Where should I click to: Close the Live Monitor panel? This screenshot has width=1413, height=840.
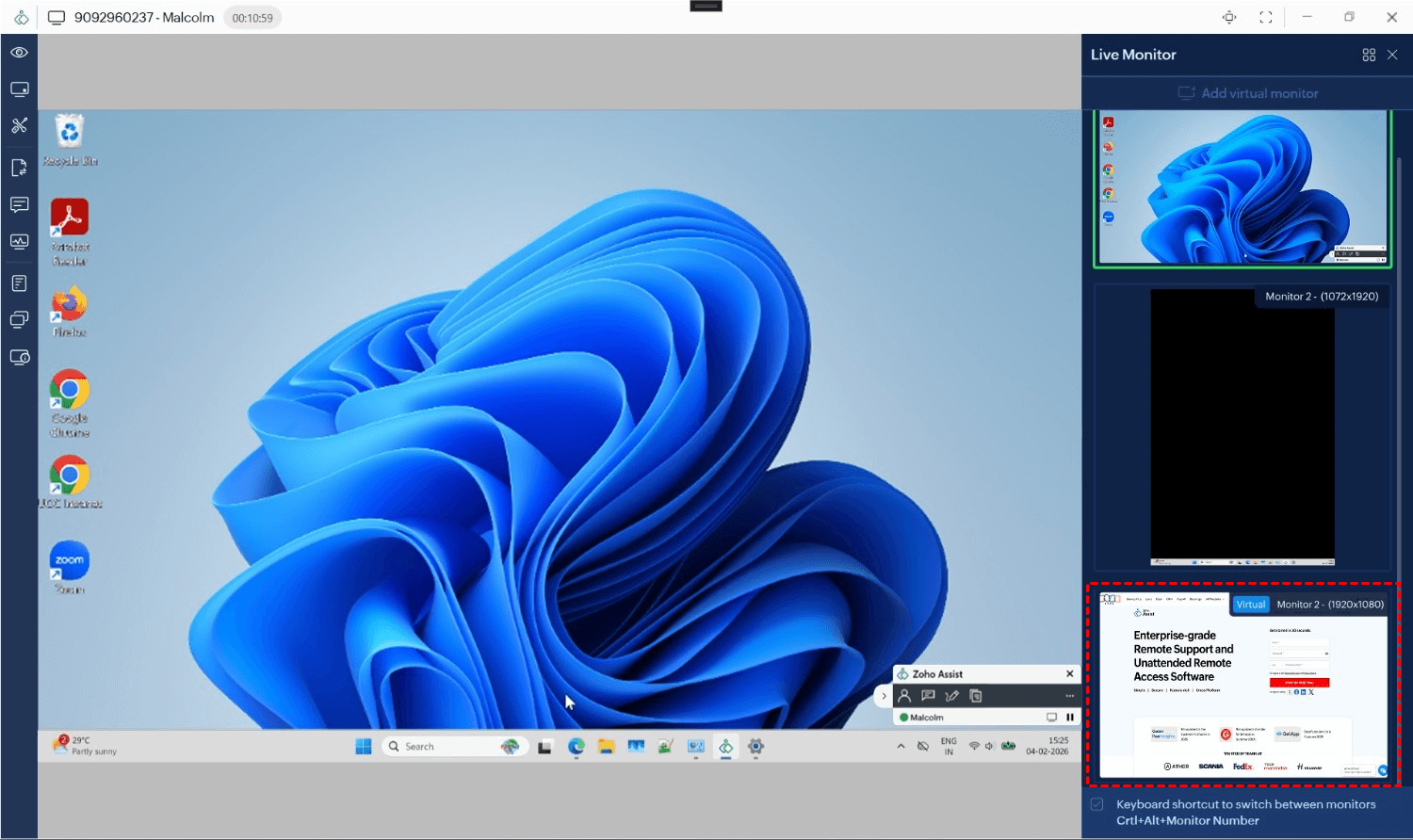coord(1392,55)
